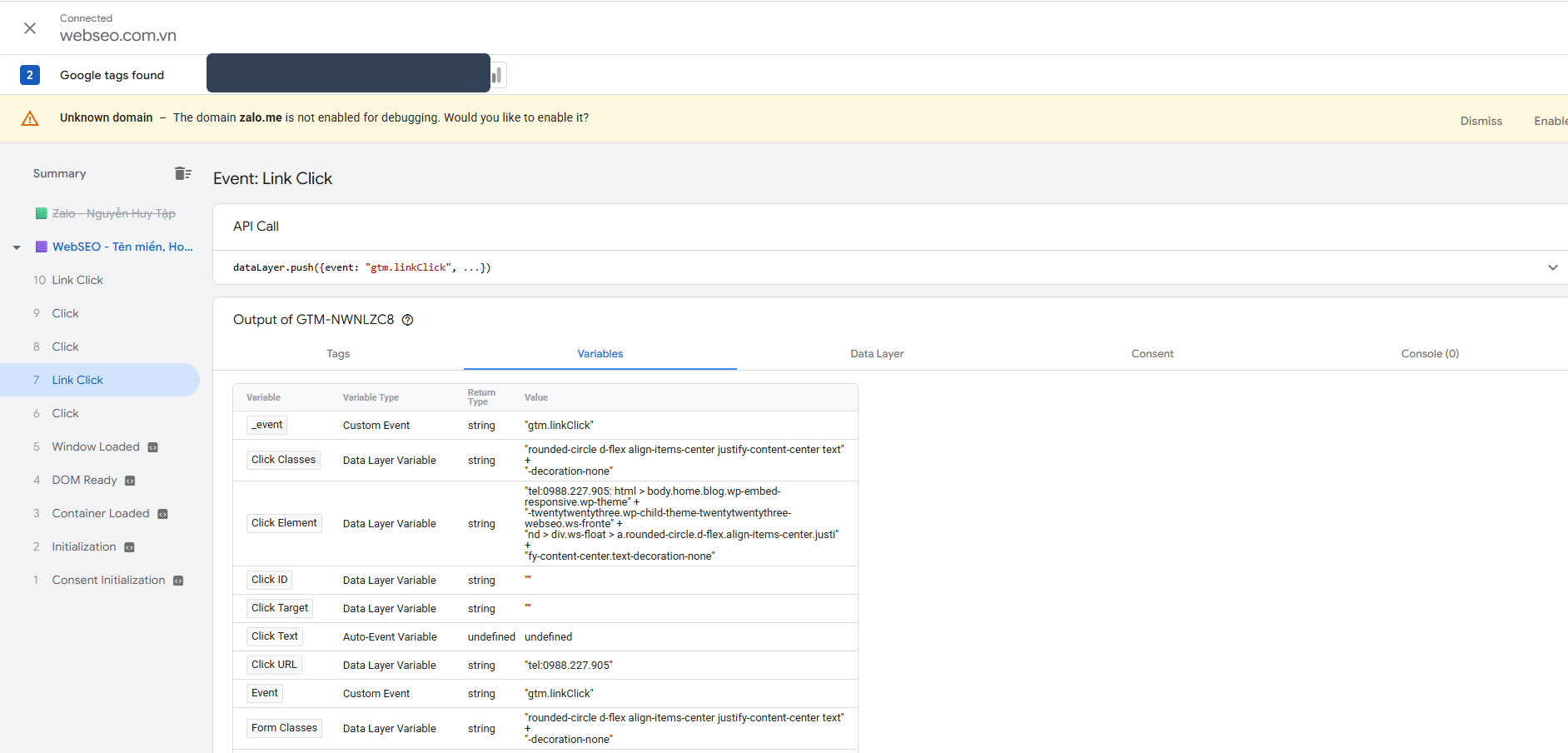Image resolution: width=1568 pixels, height=753 pixels.
Task: Click the webseo.com.vn connected domain text
Action: click(x=118, y=36)
